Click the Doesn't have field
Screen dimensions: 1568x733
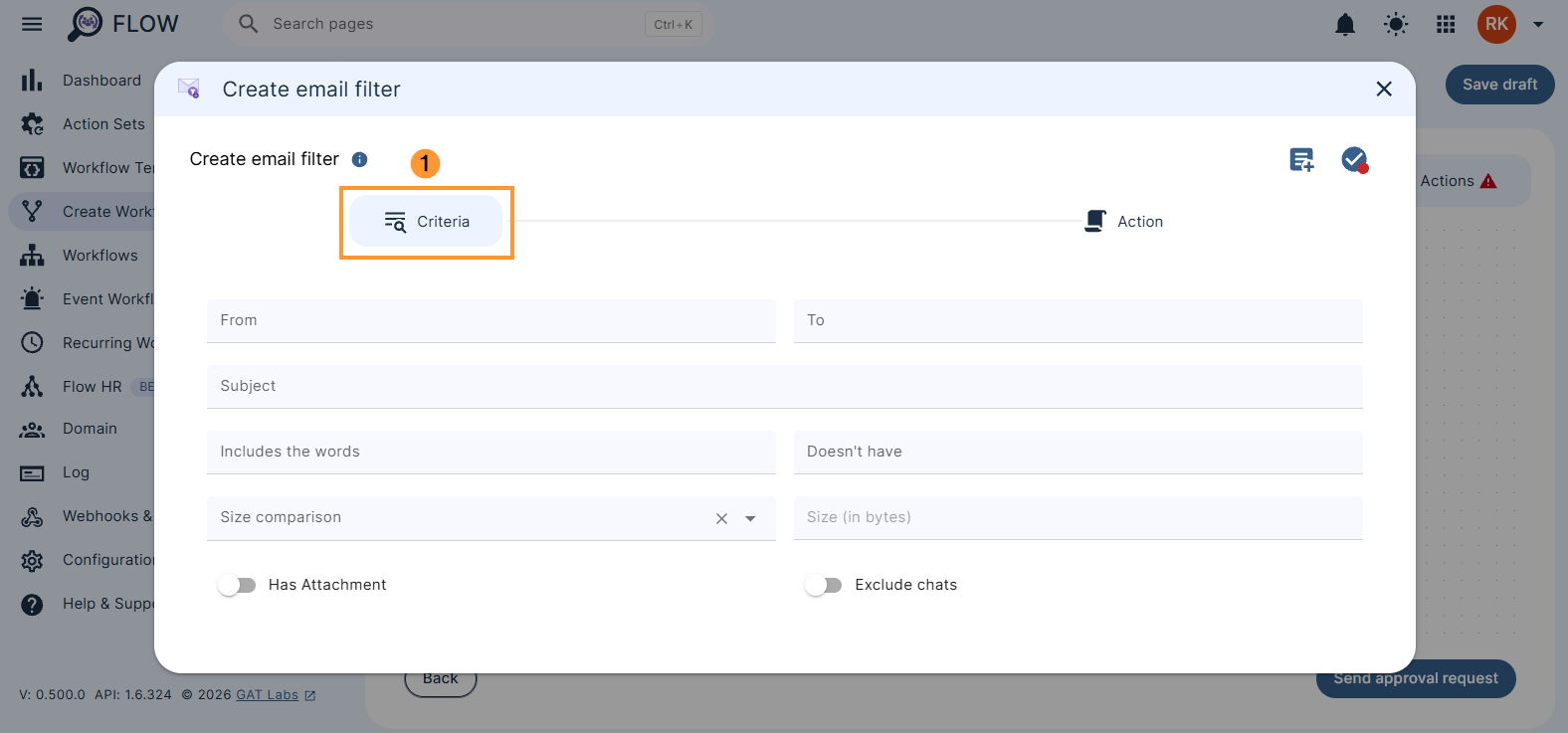(1078, 453)
